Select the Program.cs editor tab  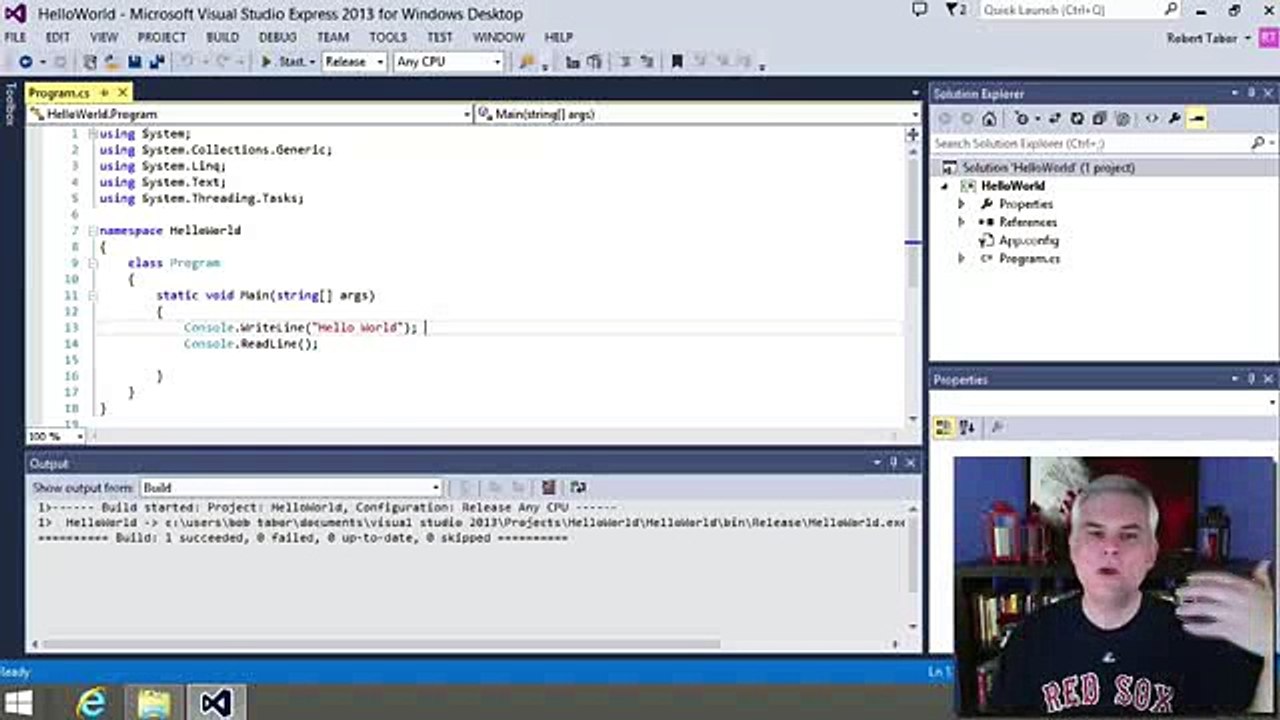point(59,92)
